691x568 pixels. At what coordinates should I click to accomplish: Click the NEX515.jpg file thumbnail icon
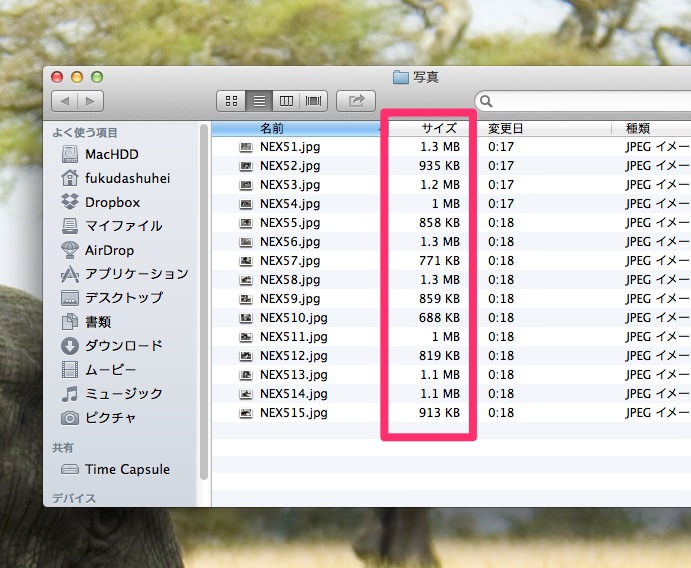tap(246, 413)
